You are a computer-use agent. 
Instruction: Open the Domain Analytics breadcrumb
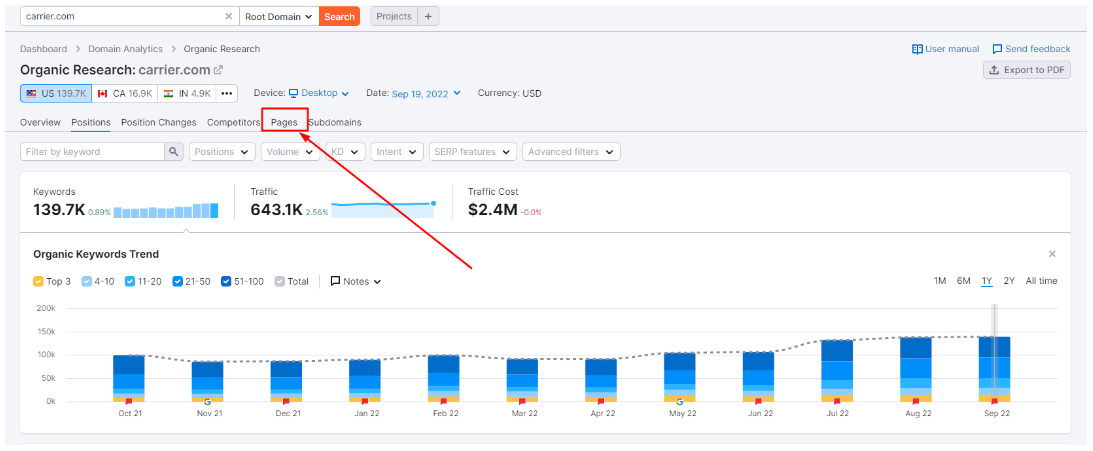125,49
